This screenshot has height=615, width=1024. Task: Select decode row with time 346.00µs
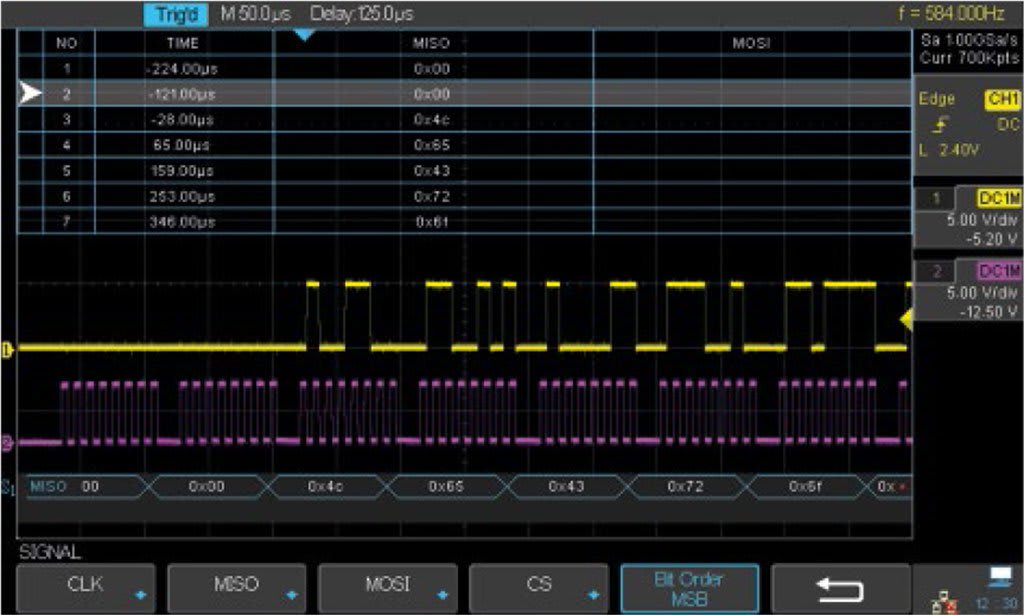tap(464, 221)
